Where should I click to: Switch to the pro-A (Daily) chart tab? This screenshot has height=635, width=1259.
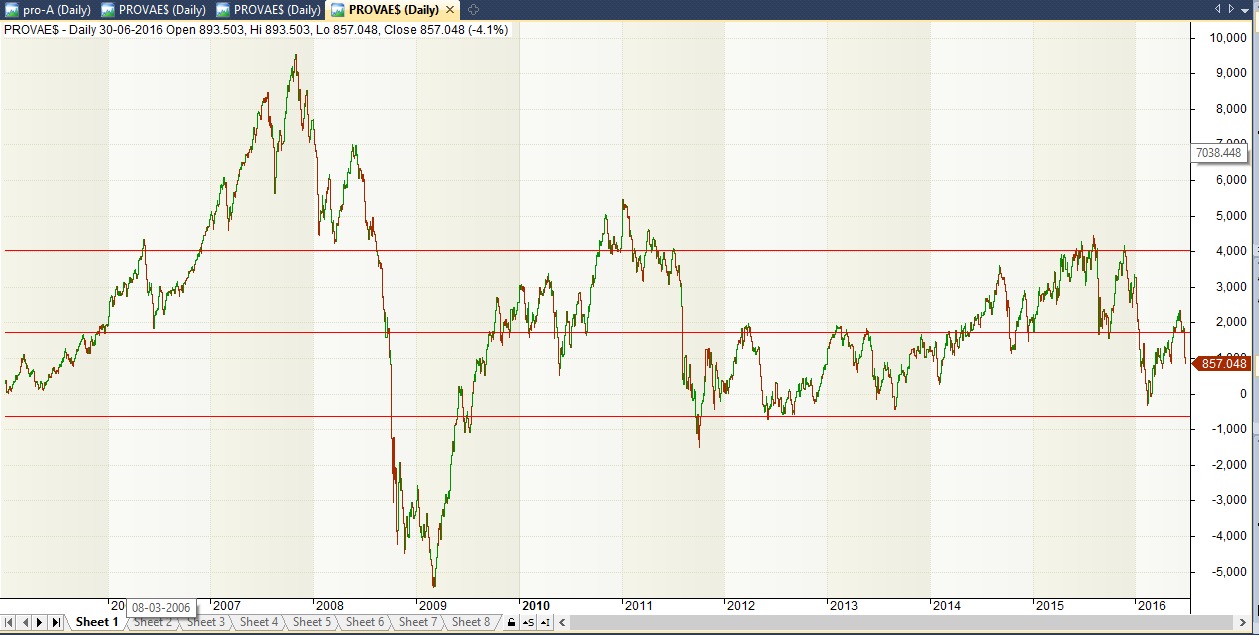(49, 10)
